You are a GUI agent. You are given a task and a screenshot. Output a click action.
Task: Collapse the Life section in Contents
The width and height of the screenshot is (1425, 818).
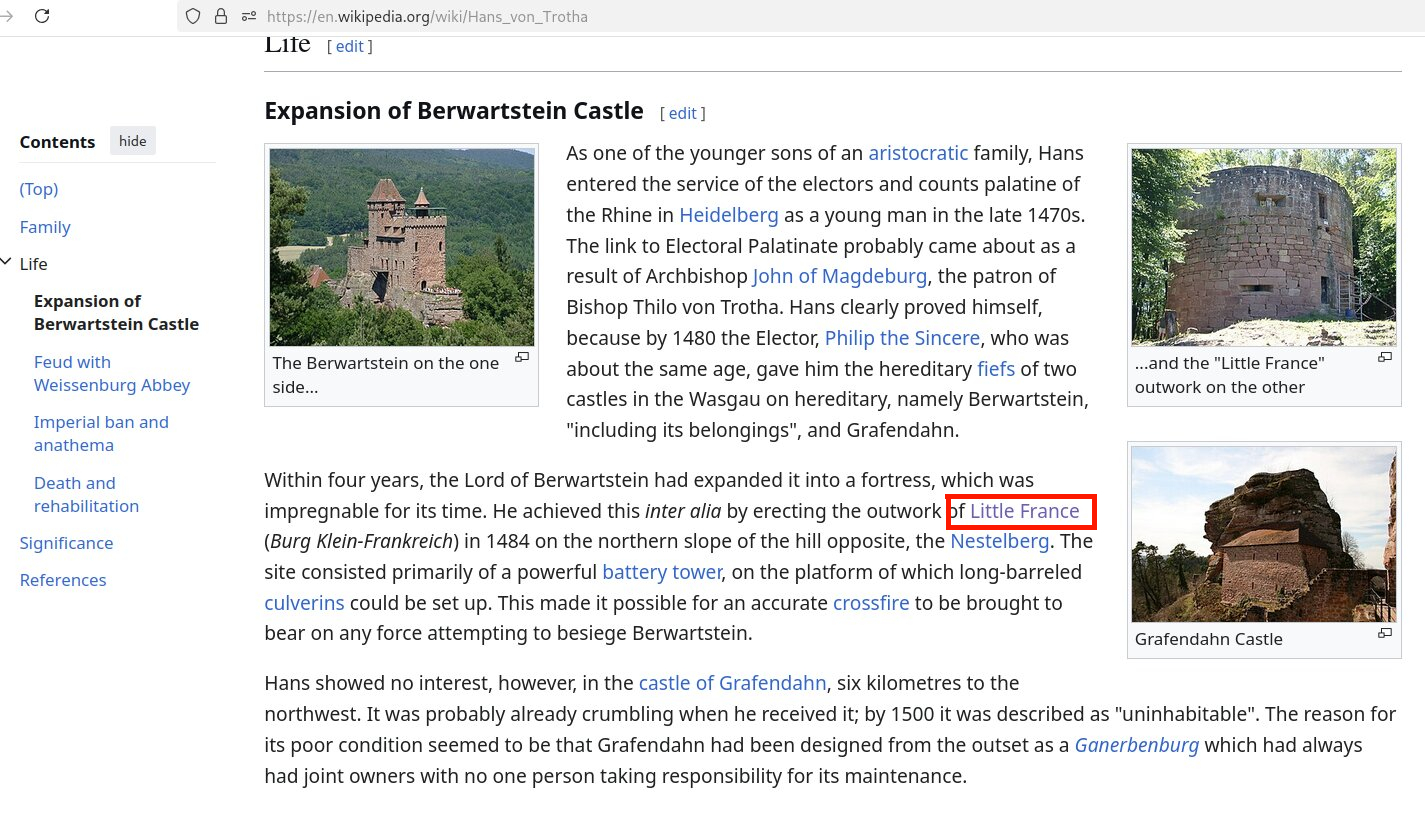coord(8,264)
